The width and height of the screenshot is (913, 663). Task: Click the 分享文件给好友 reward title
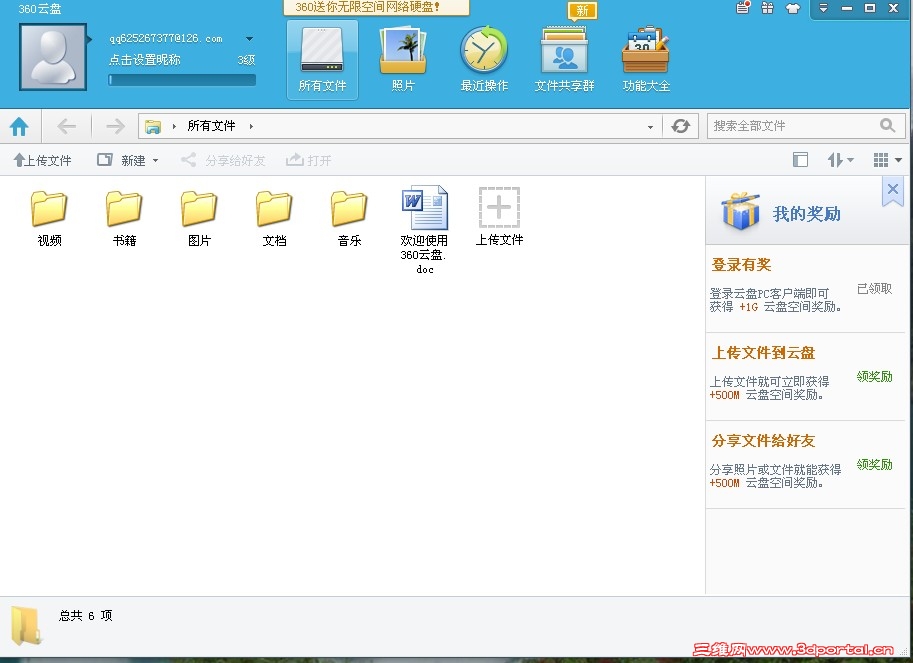[x=763, y=441]
